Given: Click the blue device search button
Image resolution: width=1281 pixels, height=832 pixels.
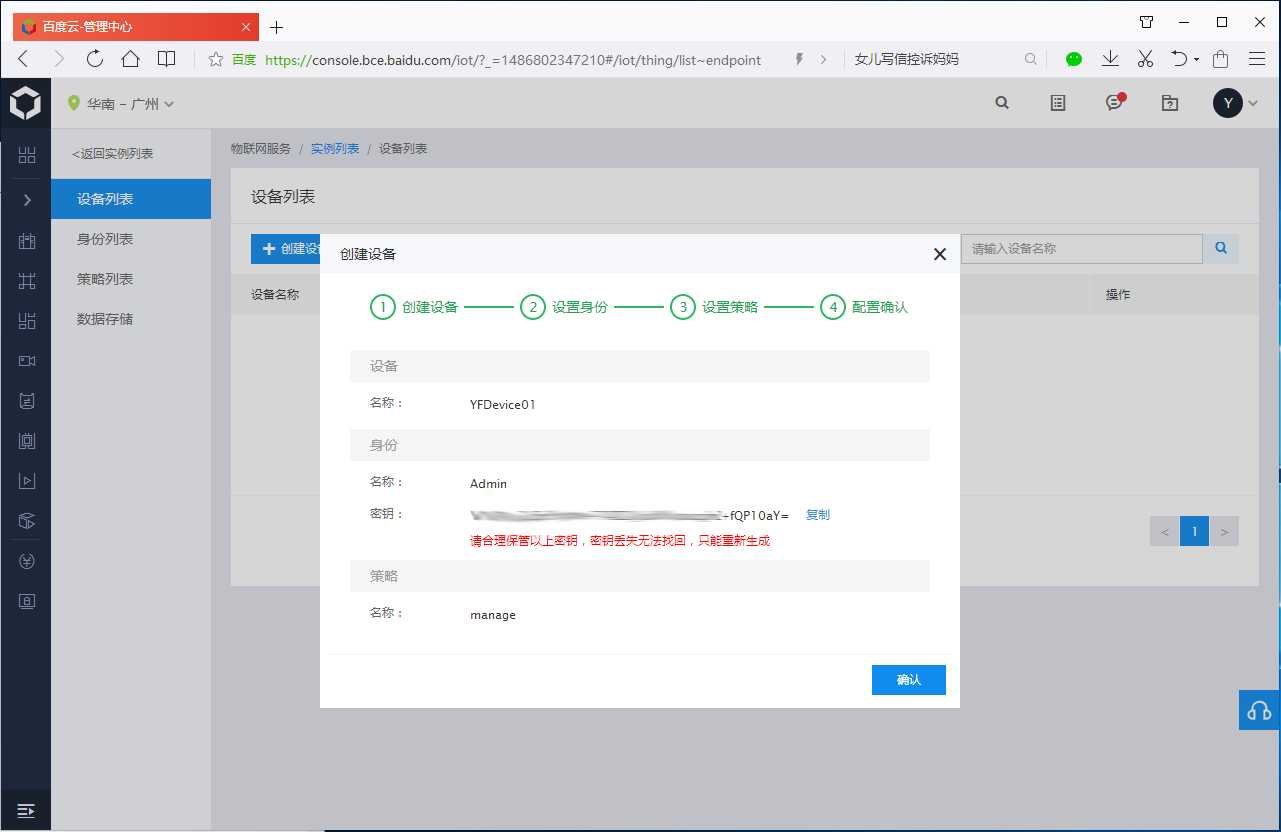Looking at the screenshot, I should tap(1221, 248).
